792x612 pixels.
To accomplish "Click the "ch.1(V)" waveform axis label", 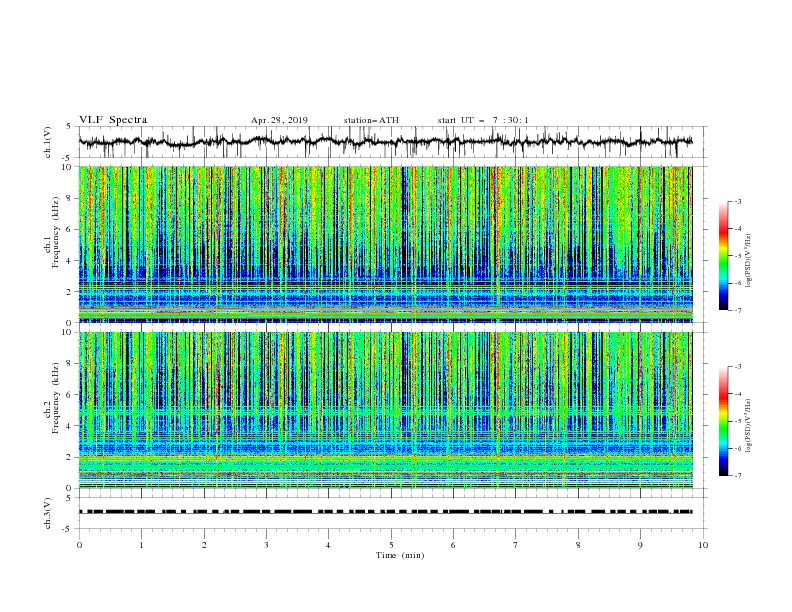I will pos(48,142).
